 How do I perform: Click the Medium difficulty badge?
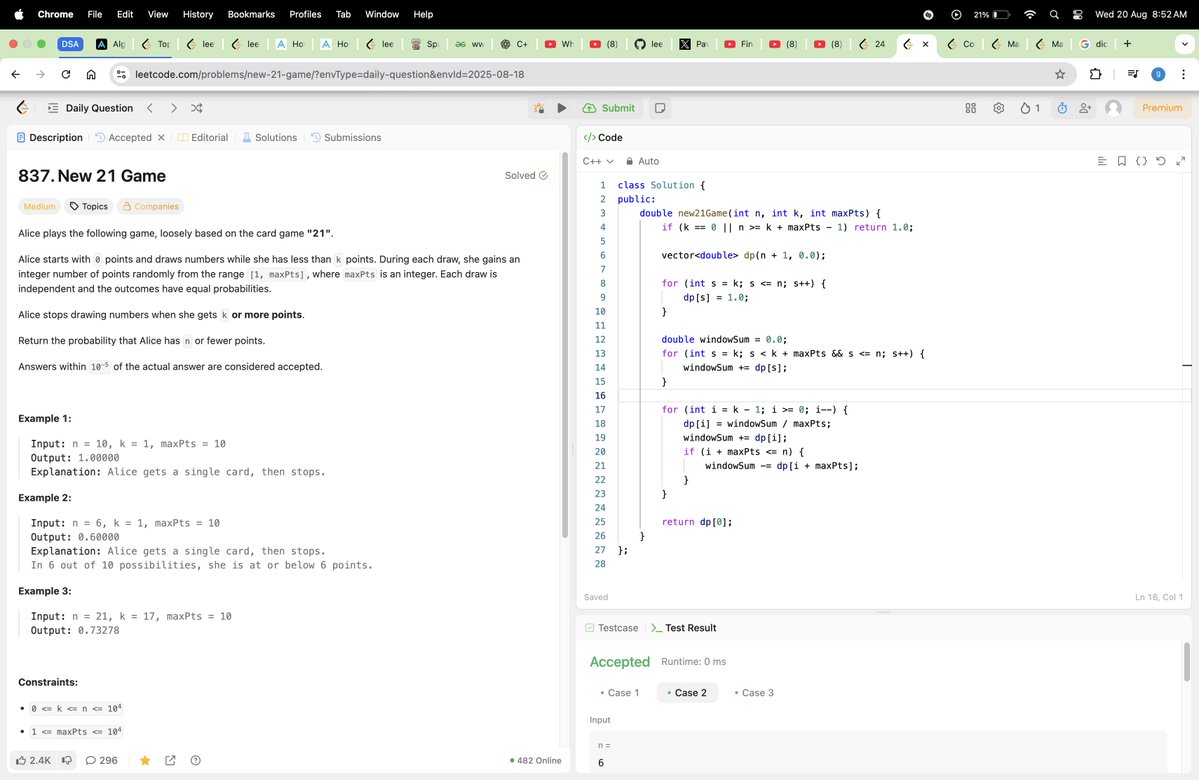[39, 206]
